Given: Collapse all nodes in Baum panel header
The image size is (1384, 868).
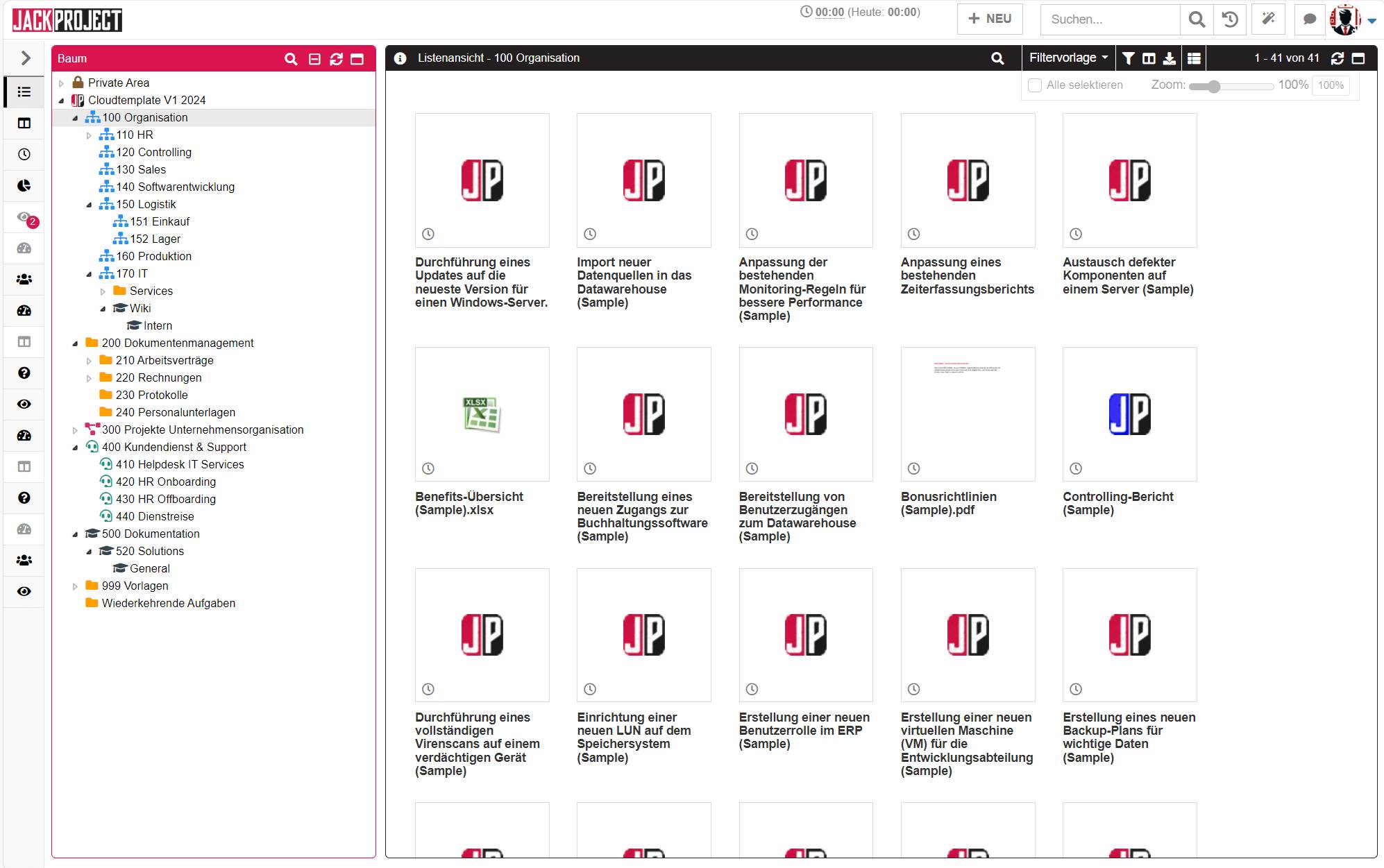Looking at the screenshot, I should pos(314,59).
